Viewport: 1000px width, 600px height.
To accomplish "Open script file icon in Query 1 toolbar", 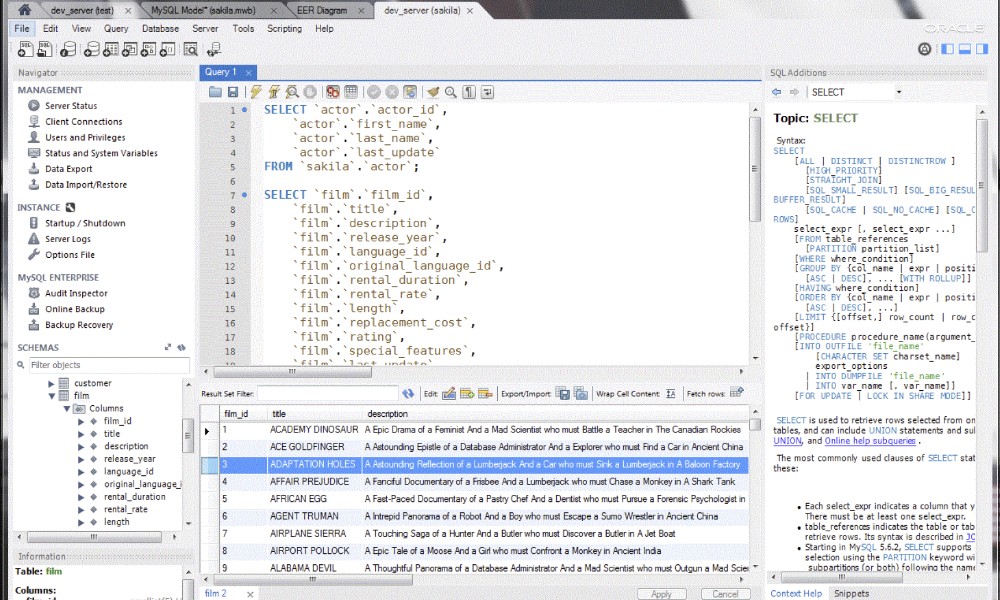I will tap(216, 92).
